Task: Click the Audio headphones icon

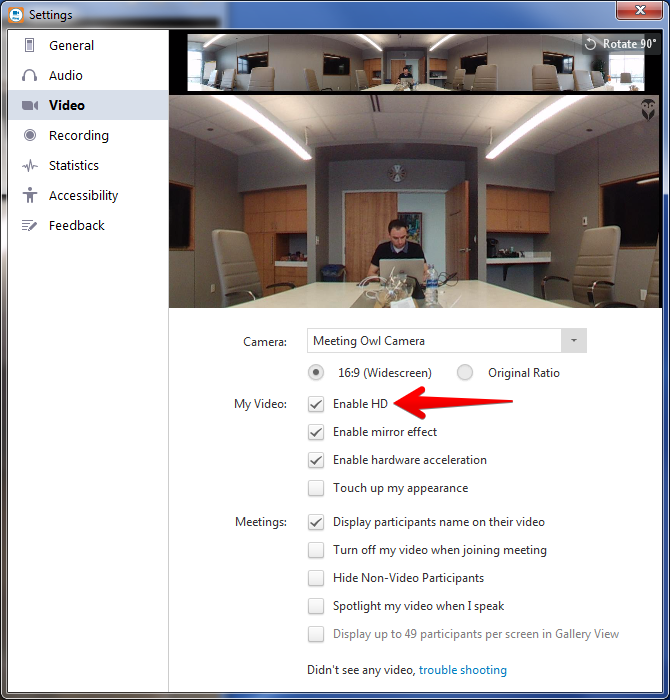Action: 29,75
